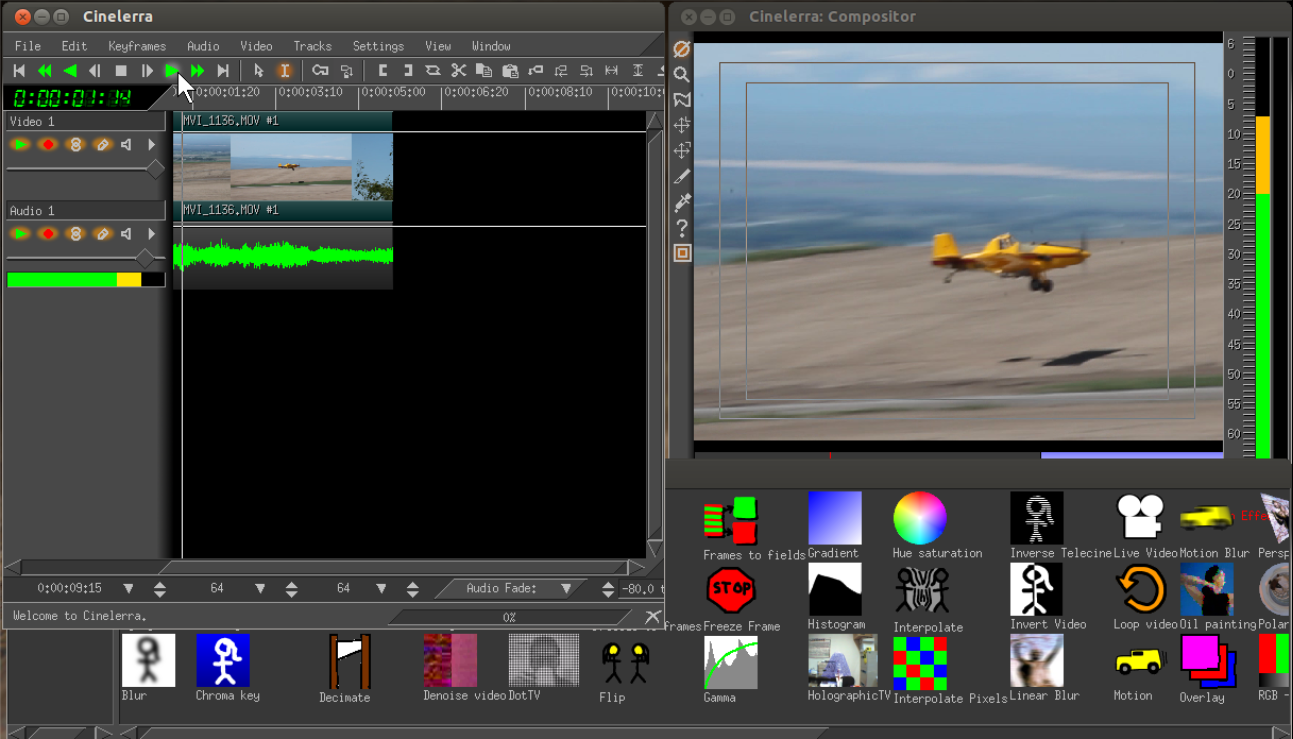The image size is (1293, 739).
Task: Click fast reverse playback button
Action: (45, 71)
